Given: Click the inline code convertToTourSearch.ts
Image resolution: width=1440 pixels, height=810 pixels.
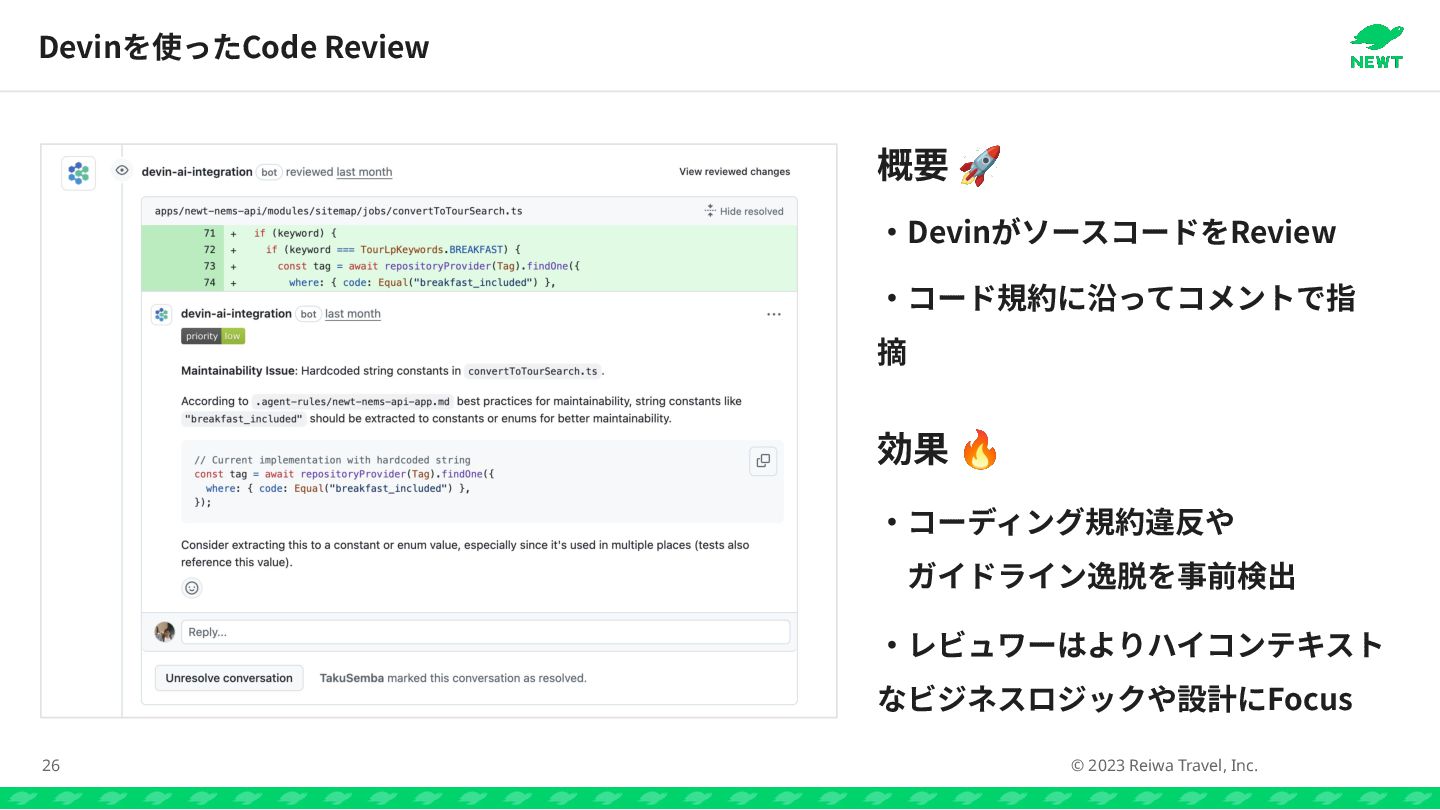Looking at the screenshot, I should click(x=533, y=371).
